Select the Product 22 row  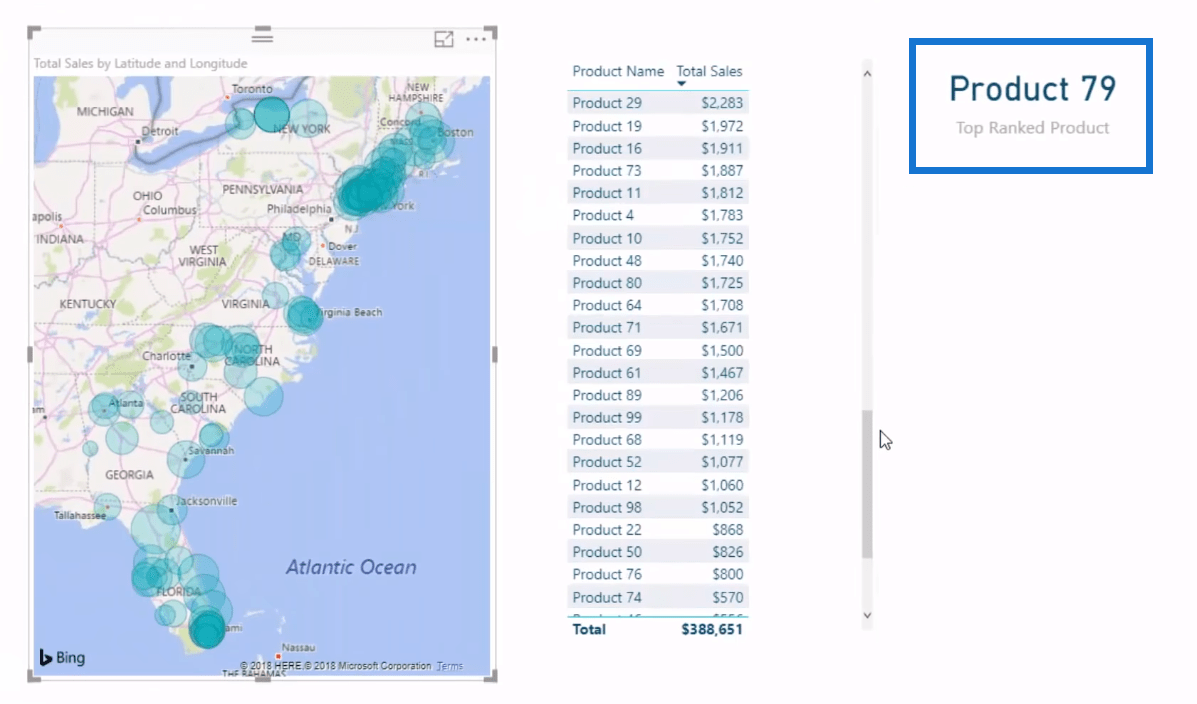[657, 529]
